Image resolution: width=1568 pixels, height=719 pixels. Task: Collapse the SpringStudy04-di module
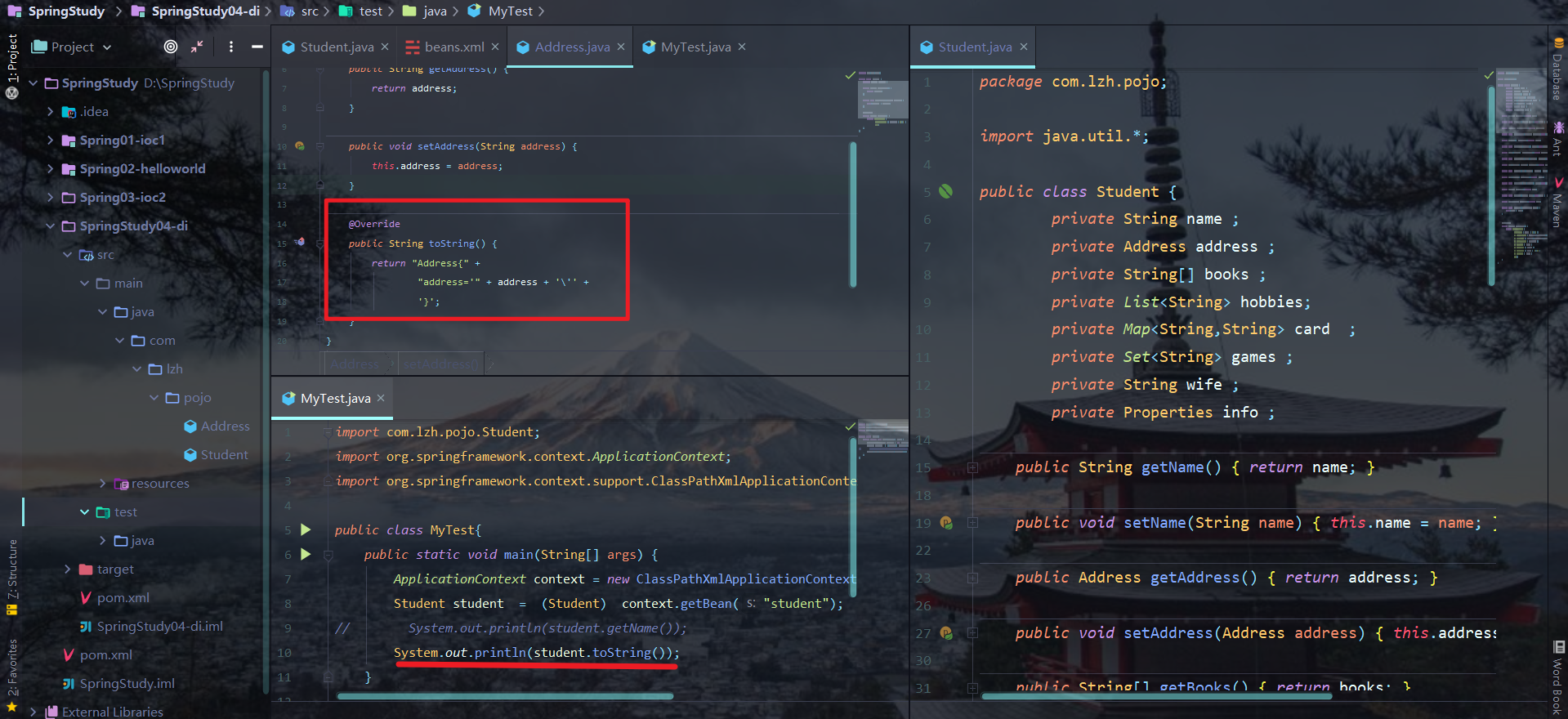[x=51, y=226]
